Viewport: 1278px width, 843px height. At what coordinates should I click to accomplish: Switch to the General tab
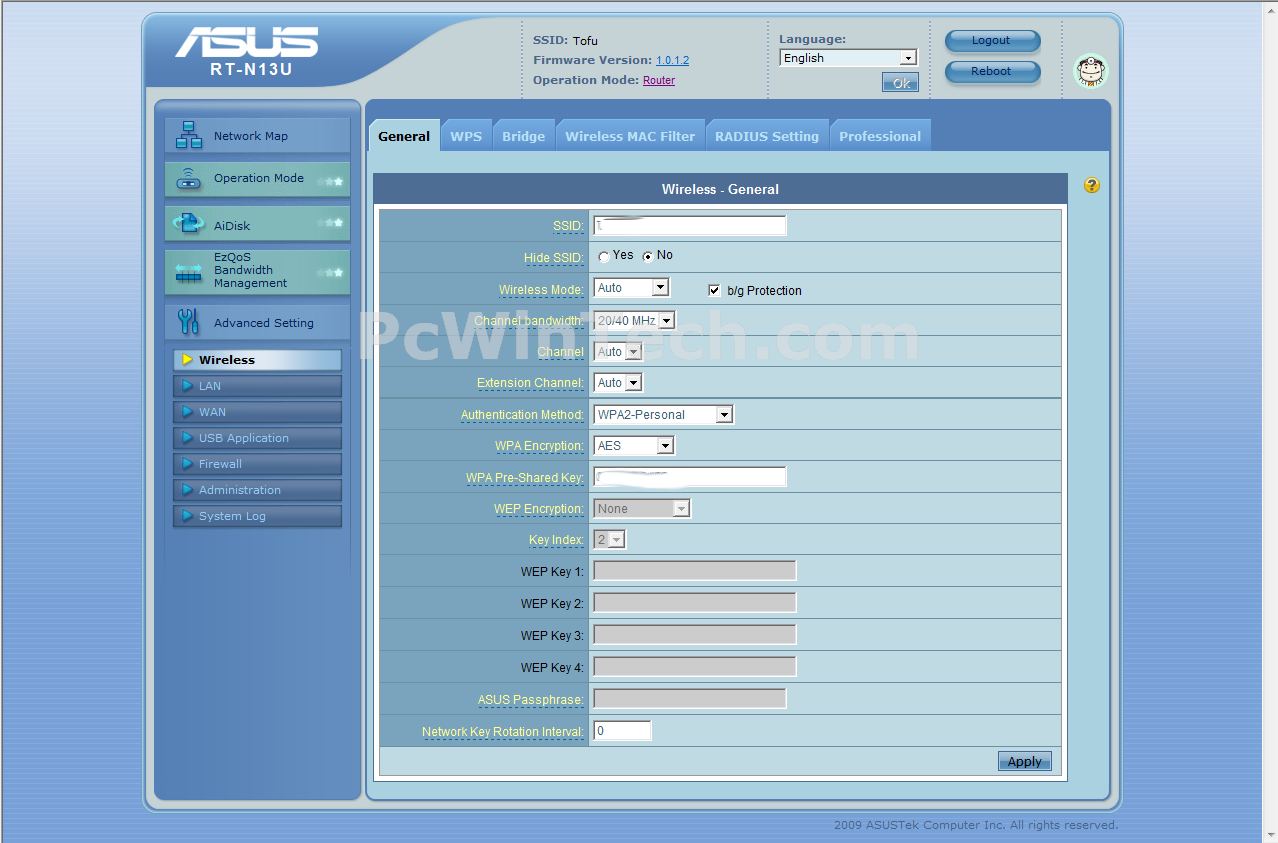(404, 136)
